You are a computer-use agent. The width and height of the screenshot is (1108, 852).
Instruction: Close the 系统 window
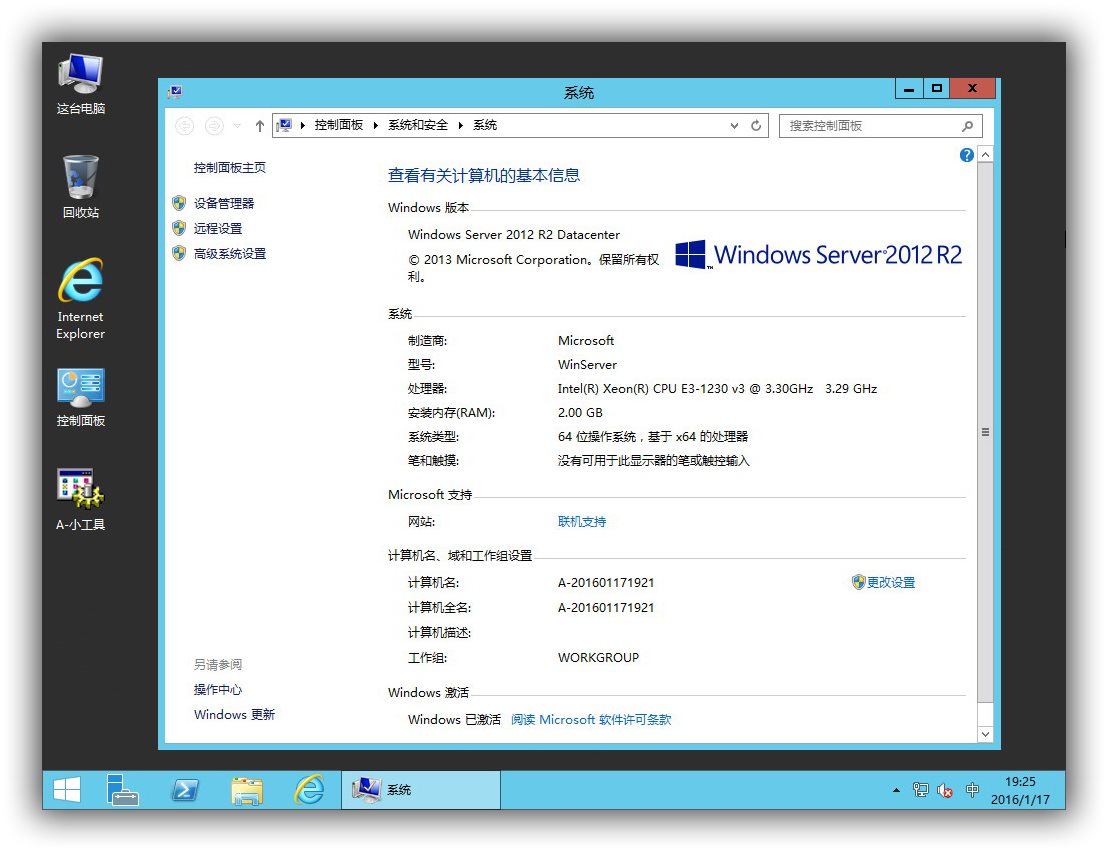pos(972,89)
